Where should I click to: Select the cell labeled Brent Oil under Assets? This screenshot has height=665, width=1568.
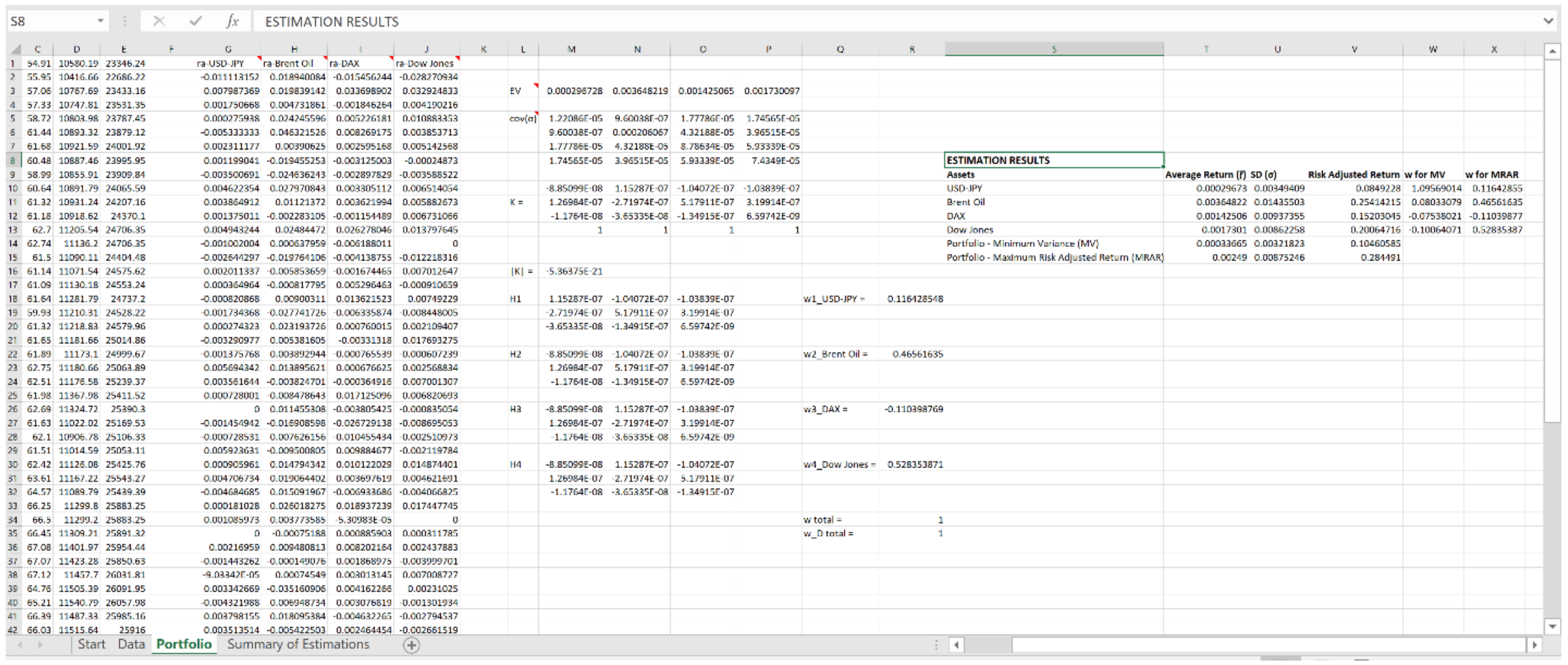(965, 202)
